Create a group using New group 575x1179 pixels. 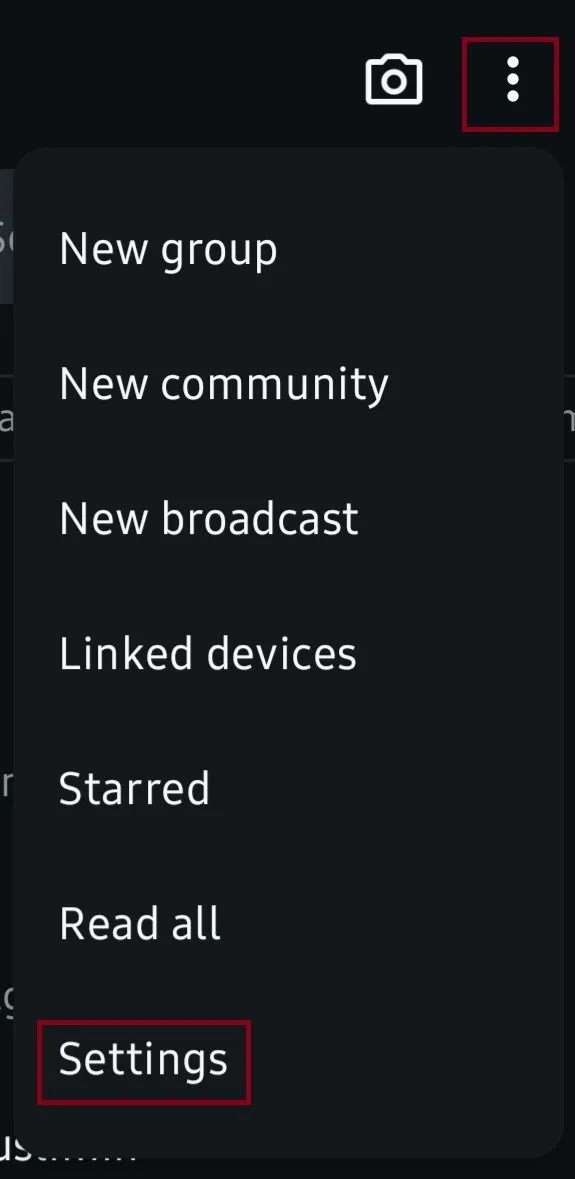tap(288, 249)
